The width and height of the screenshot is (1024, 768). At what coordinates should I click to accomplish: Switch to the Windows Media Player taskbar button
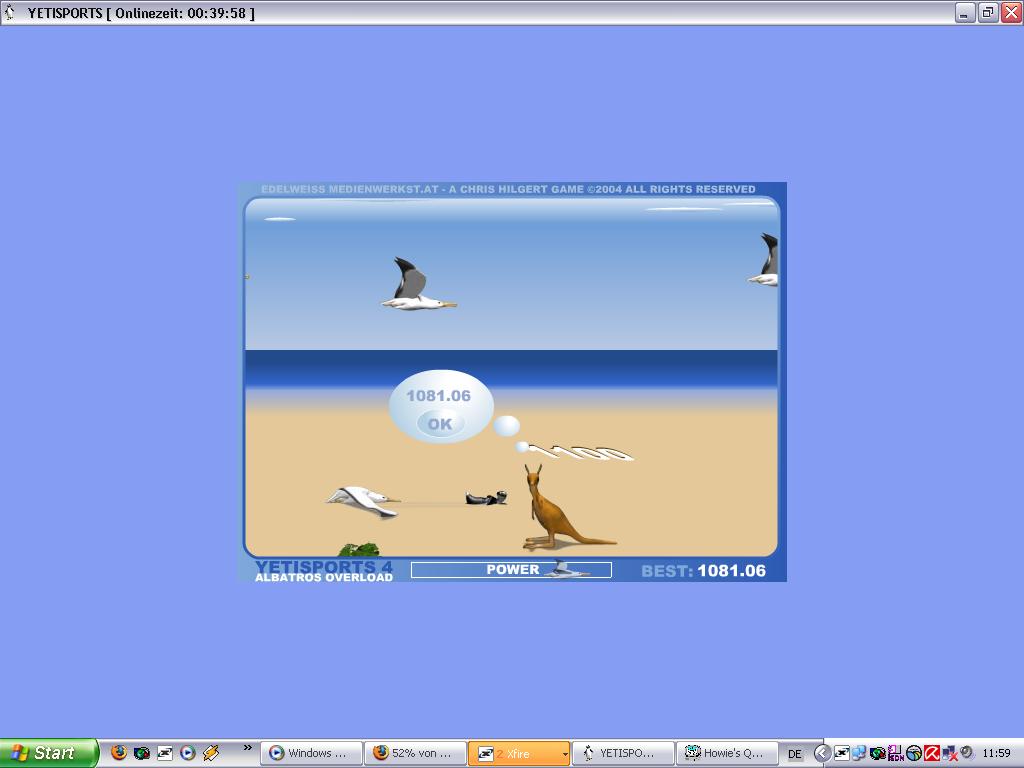[x=312, y=753]
